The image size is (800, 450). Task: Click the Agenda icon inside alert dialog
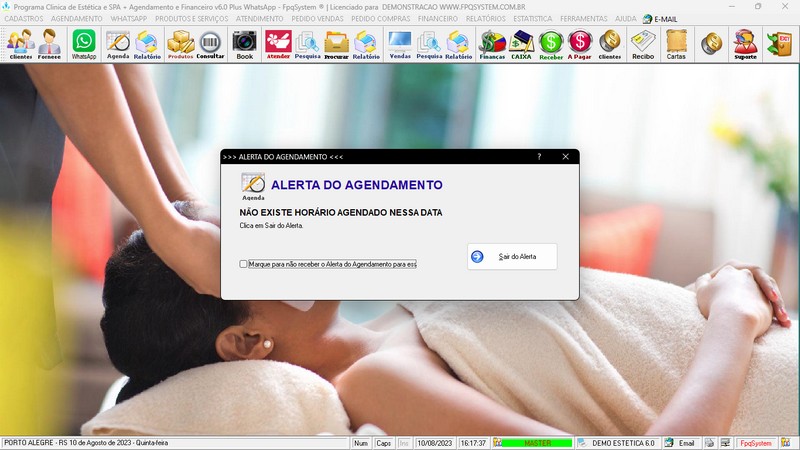253,187
